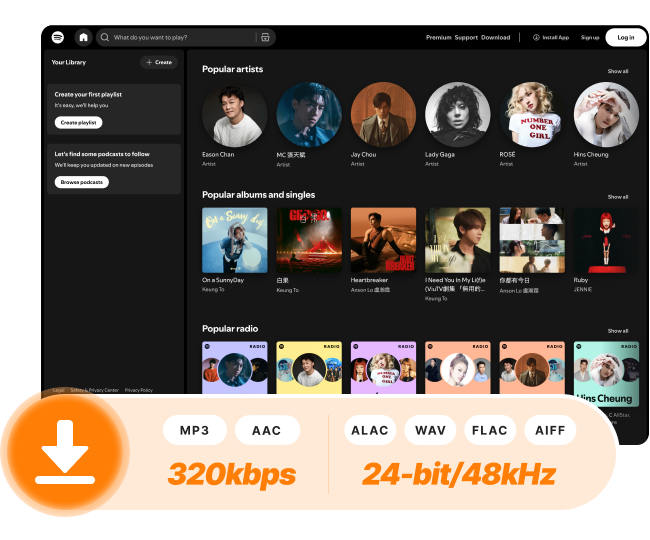Show all Popular albums and singles

(618, 197)
